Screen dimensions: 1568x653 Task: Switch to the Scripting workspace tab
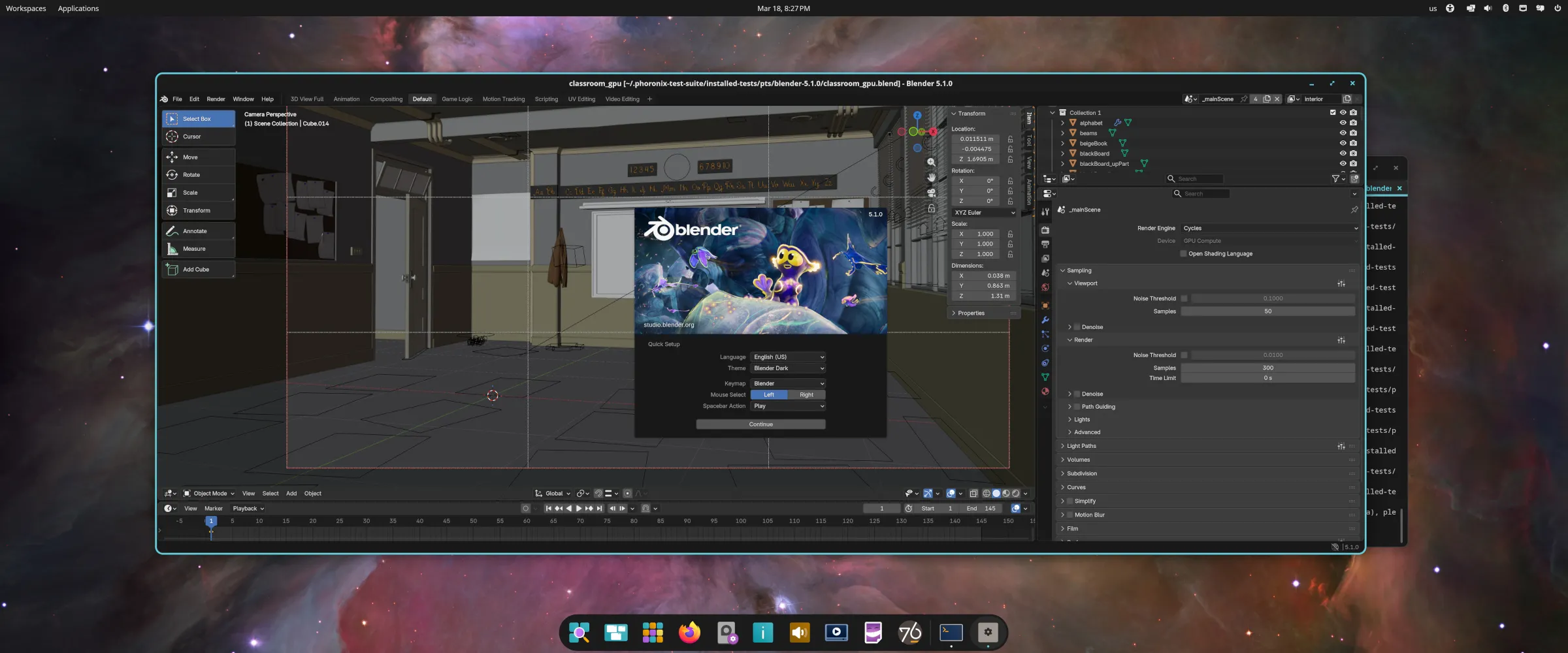546,99
